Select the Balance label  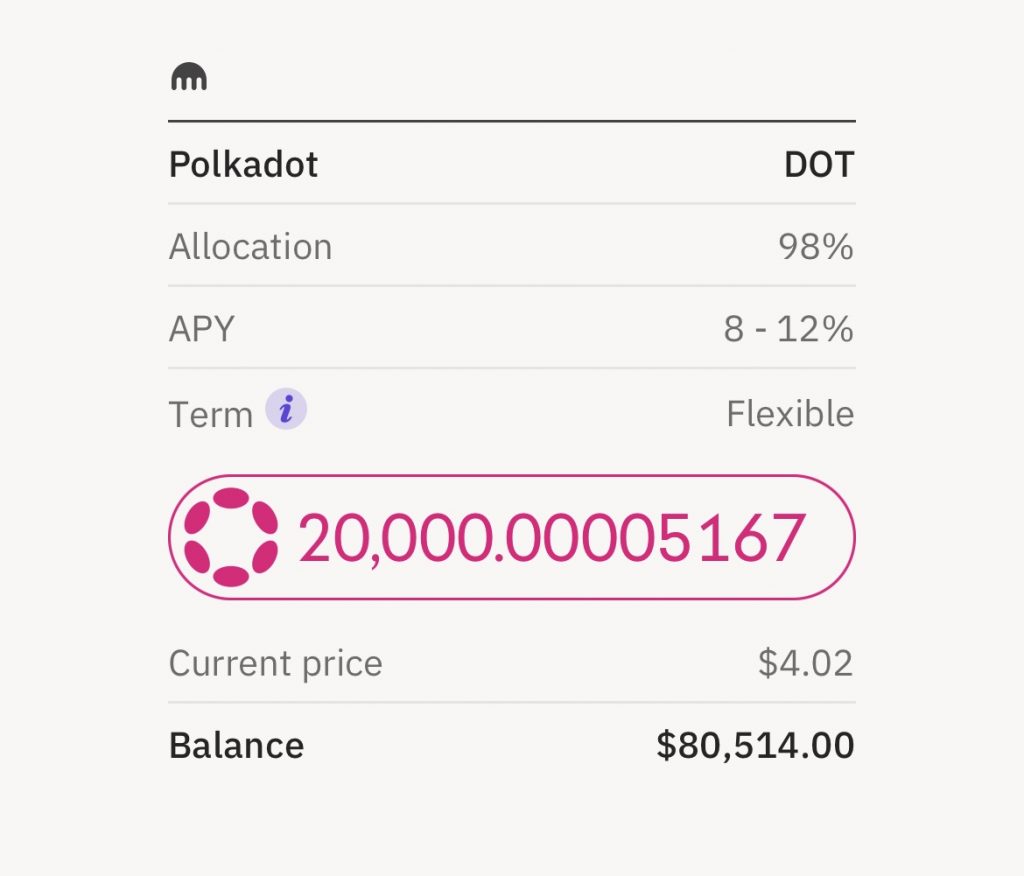pos(236,745)
